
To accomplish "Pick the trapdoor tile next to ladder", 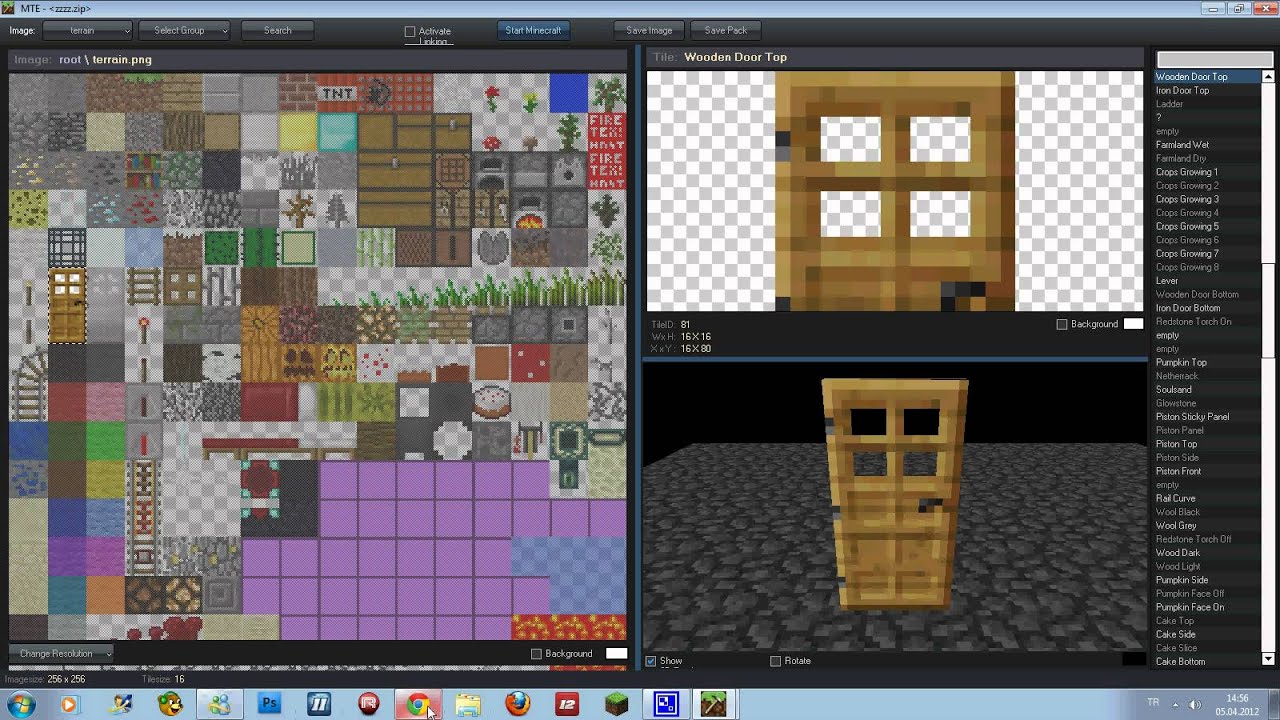I will 182,286.
